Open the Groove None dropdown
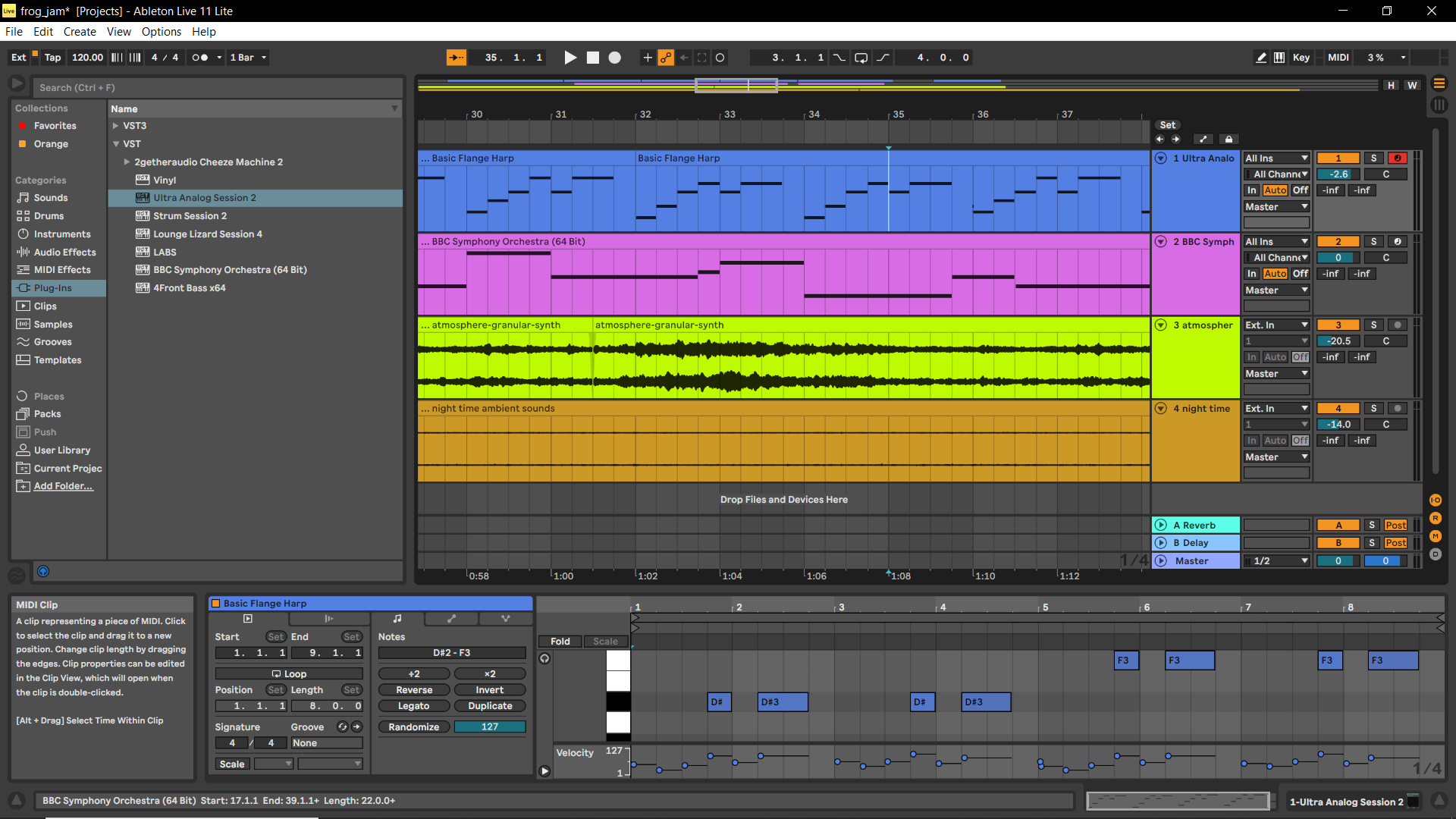 (327, 743)
